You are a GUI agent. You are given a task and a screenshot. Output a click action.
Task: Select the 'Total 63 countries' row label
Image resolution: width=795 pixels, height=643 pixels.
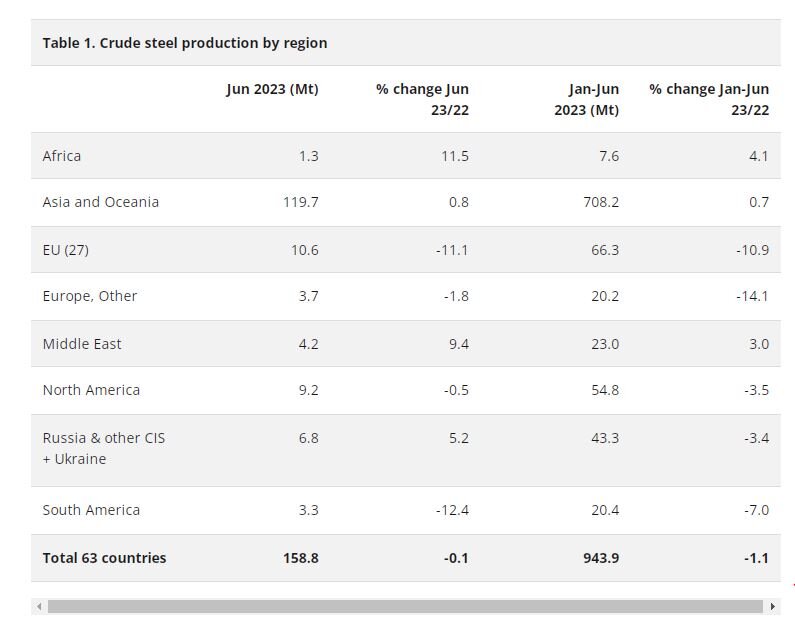click(x=104, y=558)
